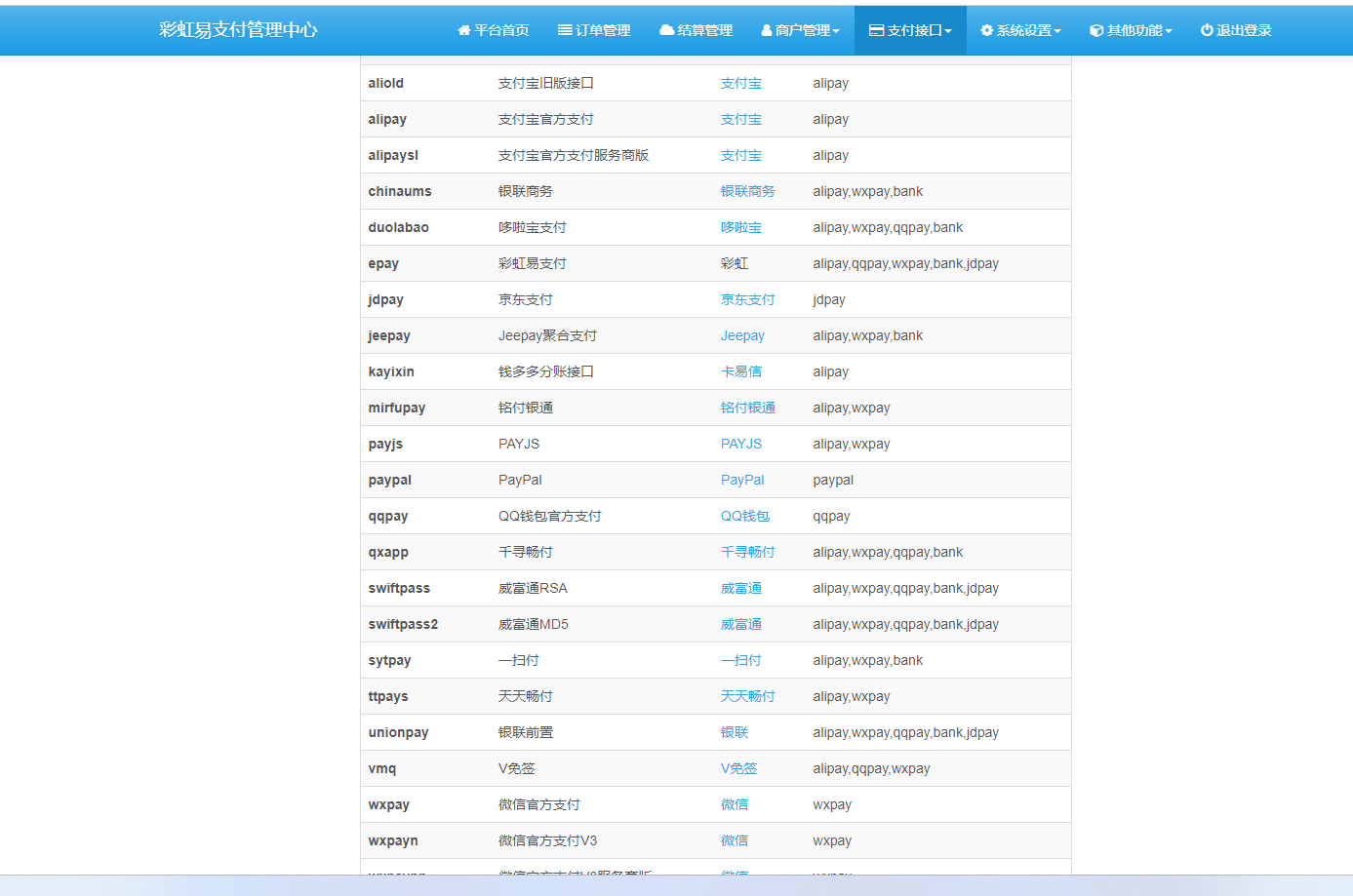Open the 微信 link in the wxpay row

[x=735, y=805]
